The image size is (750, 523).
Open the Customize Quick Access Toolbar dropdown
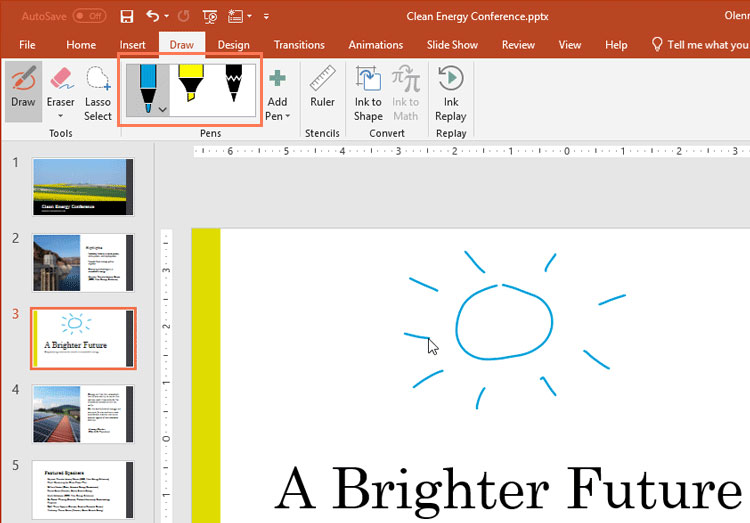click(x=266, y=17)
